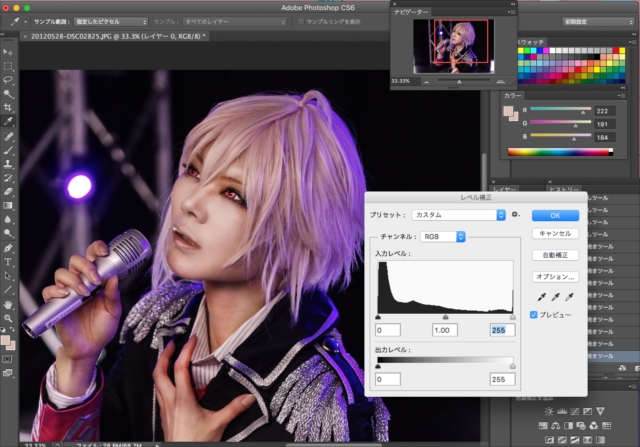Enable サンプルリングを表示 checkbox
This screenshot has height=447, width=640.
point(301,22)
